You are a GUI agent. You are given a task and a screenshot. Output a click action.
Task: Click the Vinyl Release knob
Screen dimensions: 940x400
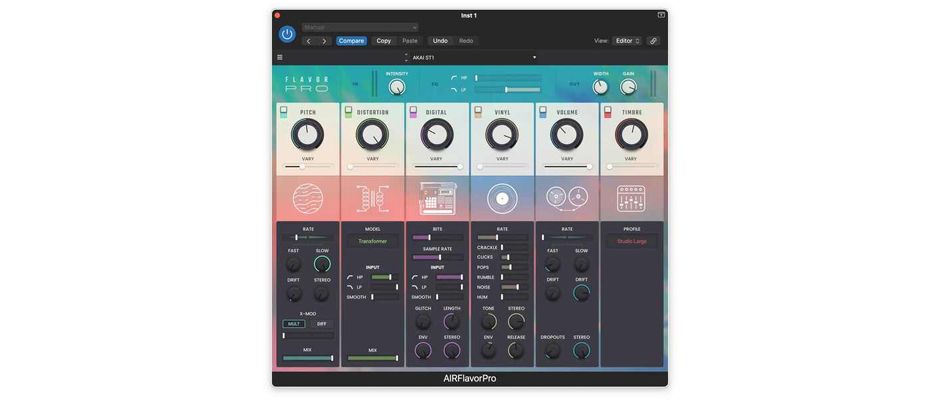[516, 350]
